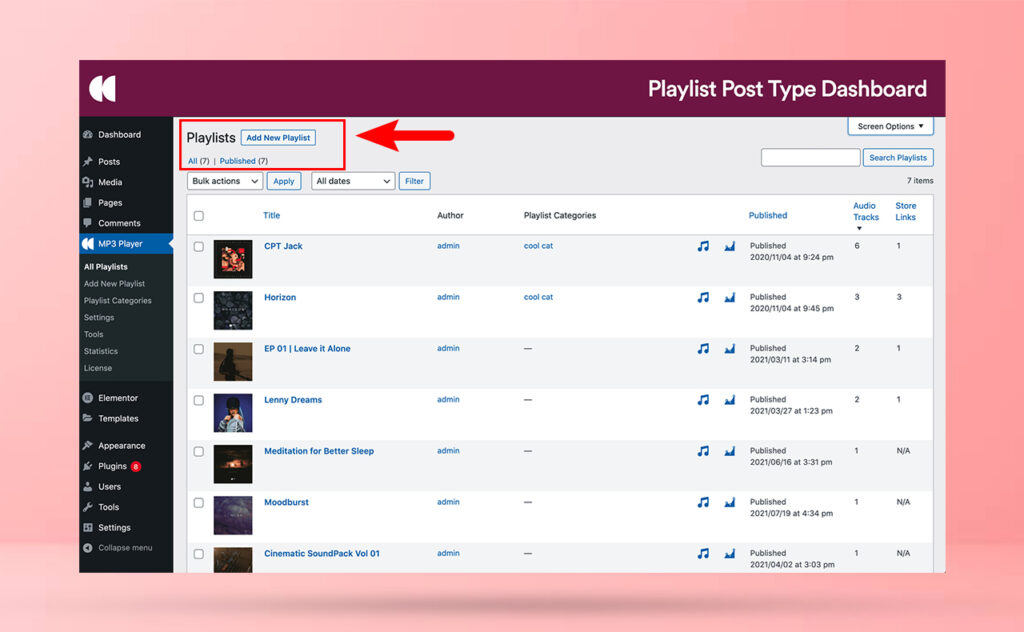The image size is (1024, 632).
Task: Open the Bulk actions dropdown
Action: coord(223,181)
